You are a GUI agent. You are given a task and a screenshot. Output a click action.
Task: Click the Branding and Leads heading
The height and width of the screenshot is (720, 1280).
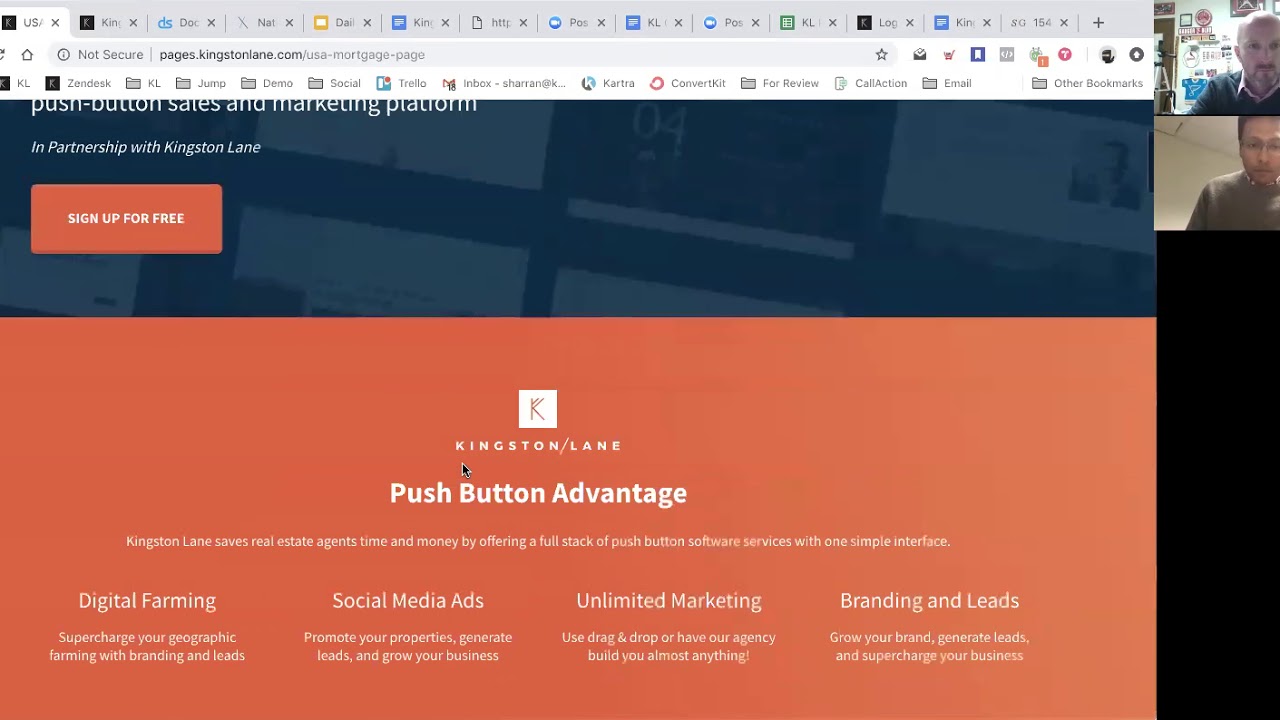(930, 600)
